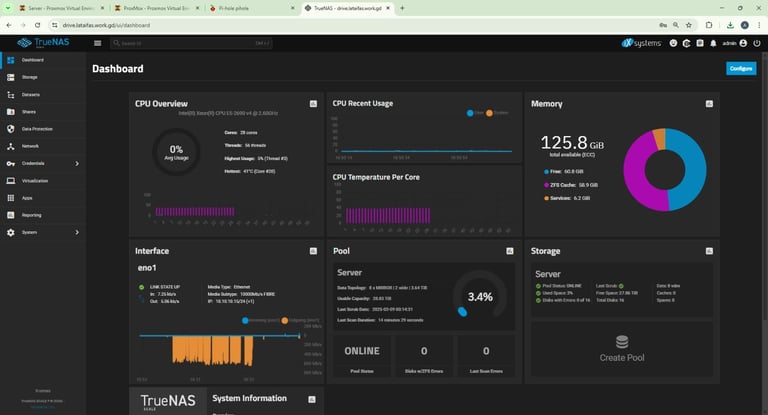Click the memory usage donut chart

(x=665, y=170)
